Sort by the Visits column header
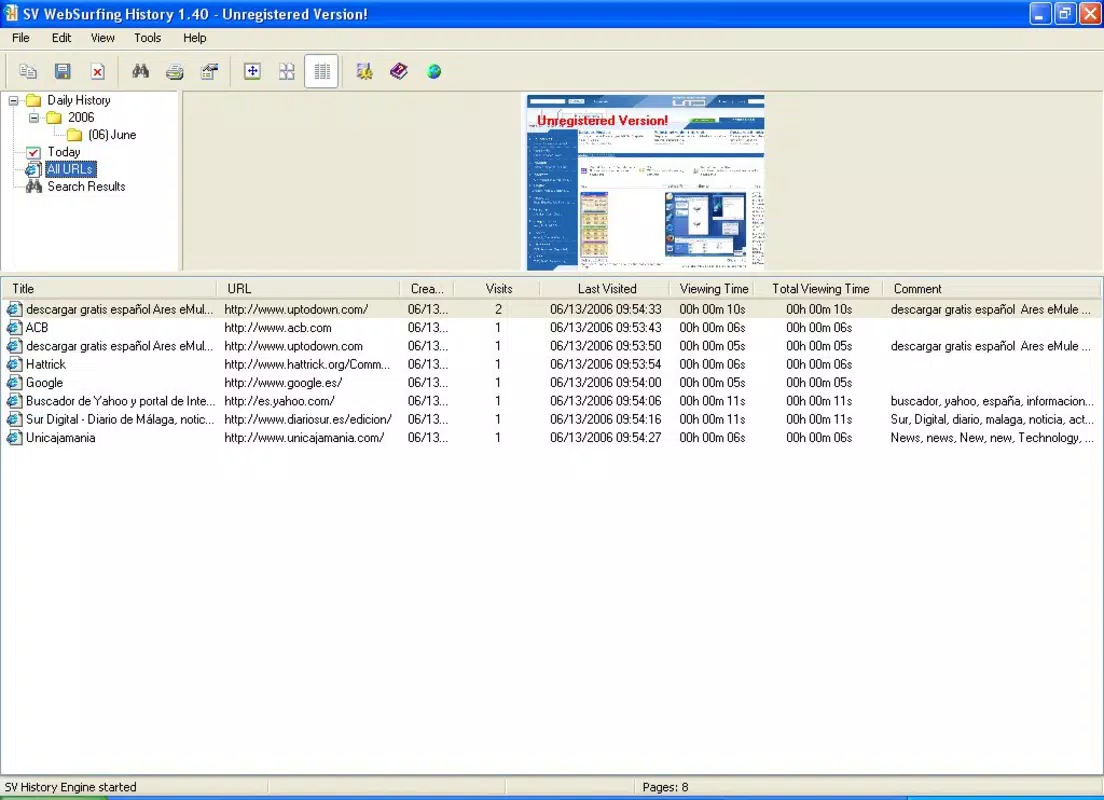 (x=496, y=289)
